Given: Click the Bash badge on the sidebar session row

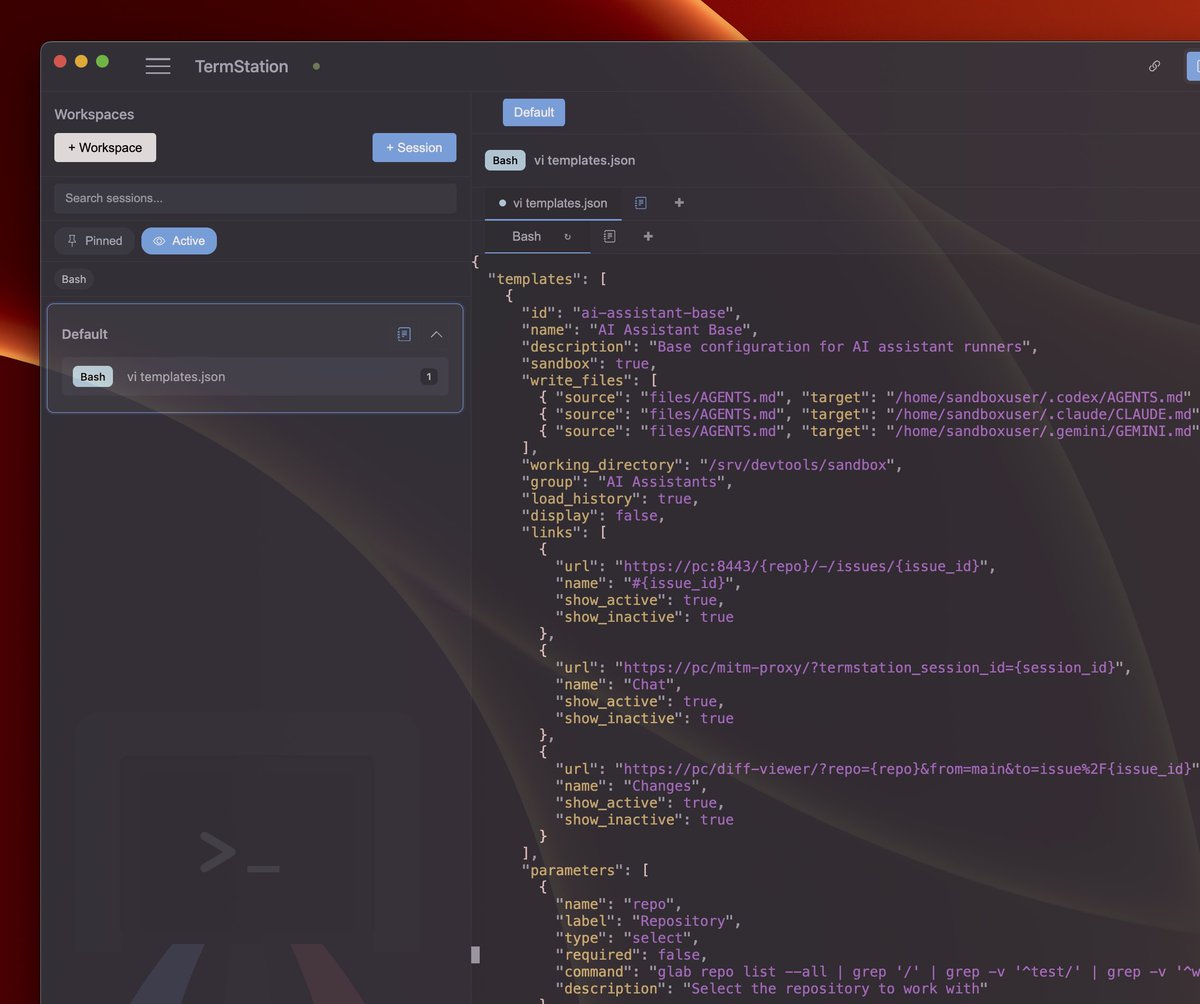Looking at the screenshot, I should 93,377.
